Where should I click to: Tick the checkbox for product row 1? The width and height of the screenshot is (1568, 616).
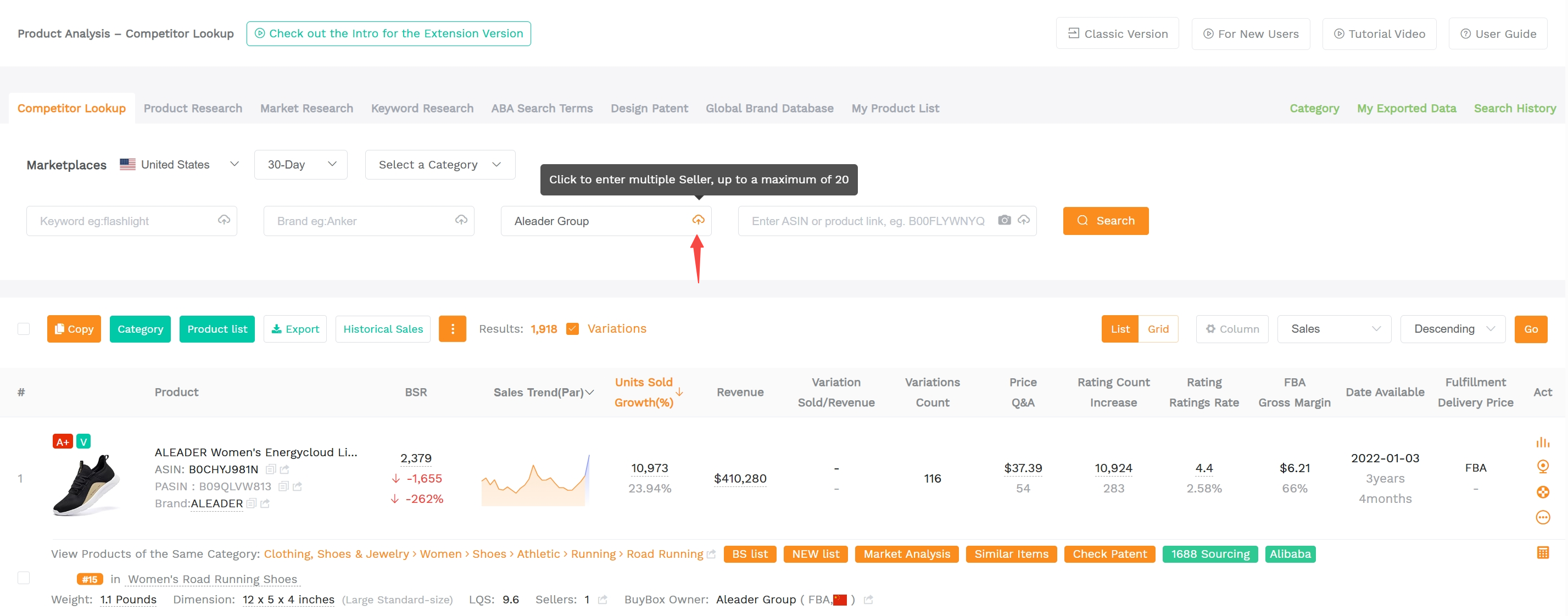24,578
